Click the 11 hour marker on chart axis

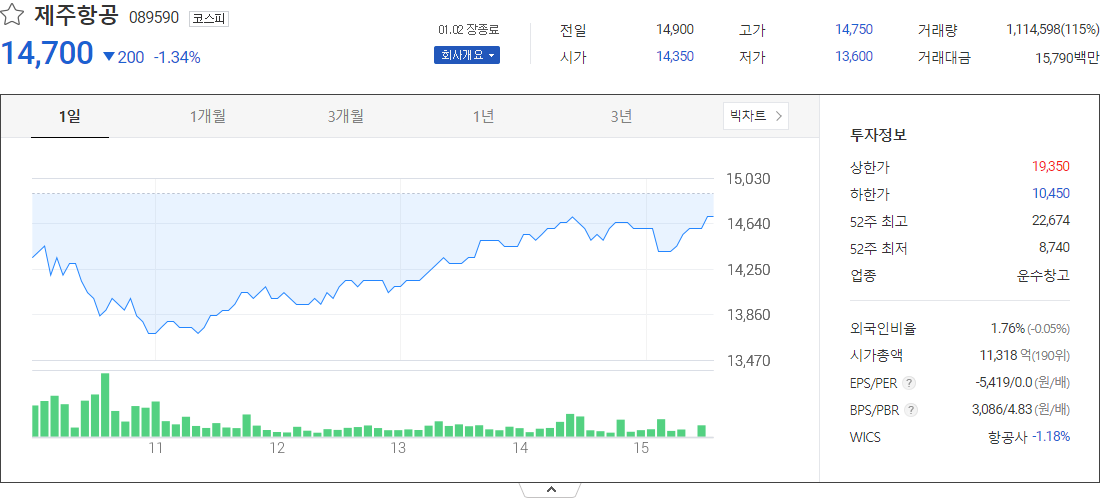click(155, 448)
